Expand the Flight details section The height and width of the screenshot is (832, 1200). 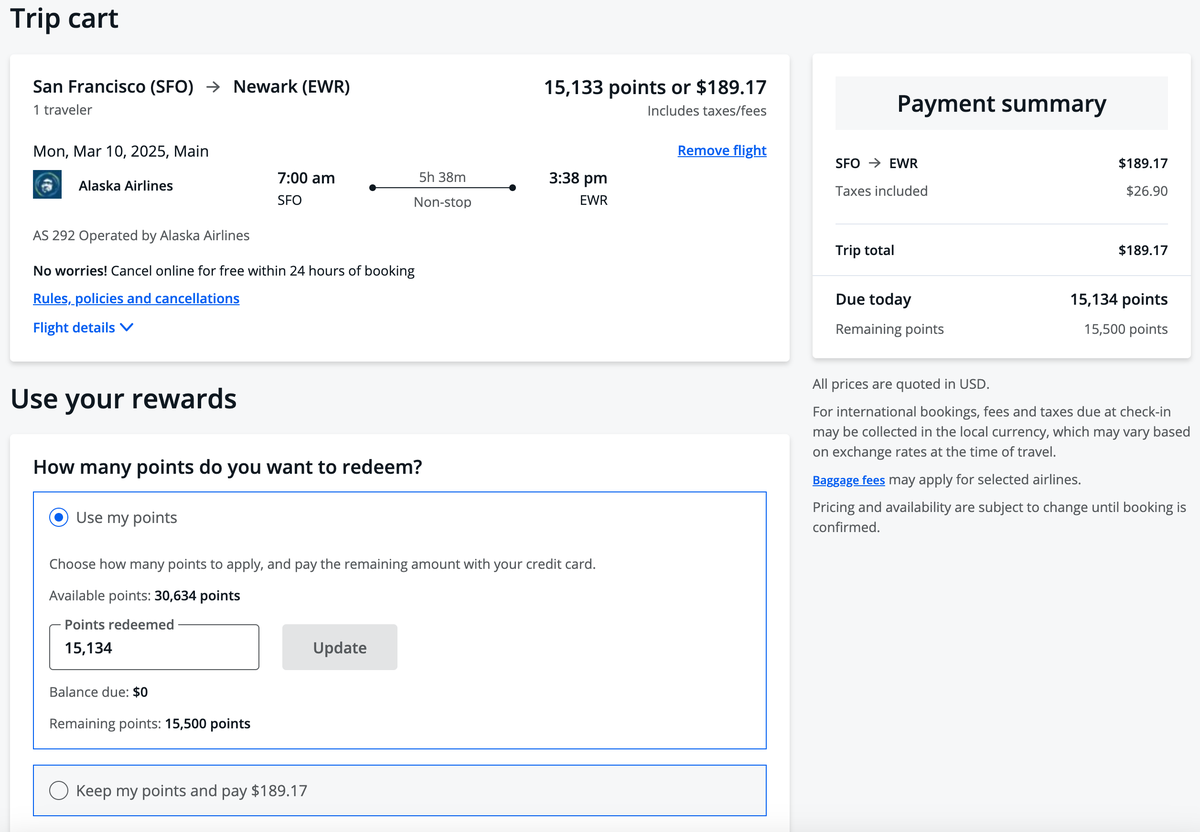(x=74, y=328)
